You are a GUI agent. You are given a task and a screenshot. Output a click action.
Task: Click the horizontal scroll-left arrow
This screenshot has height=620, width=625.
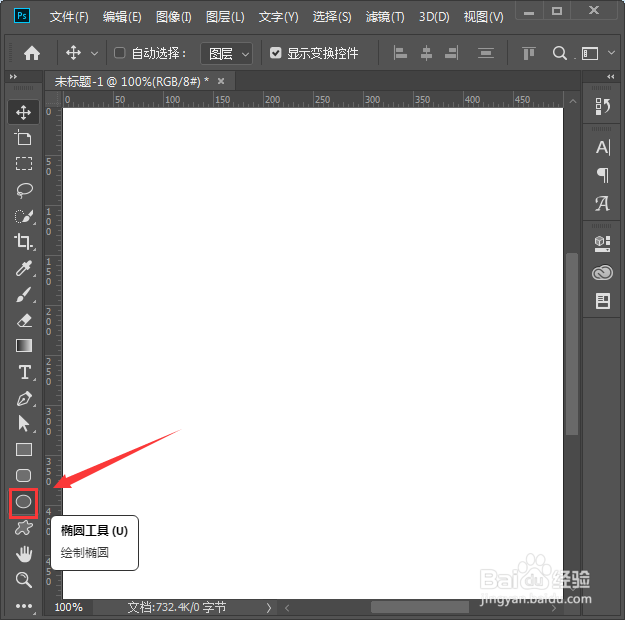287,608
